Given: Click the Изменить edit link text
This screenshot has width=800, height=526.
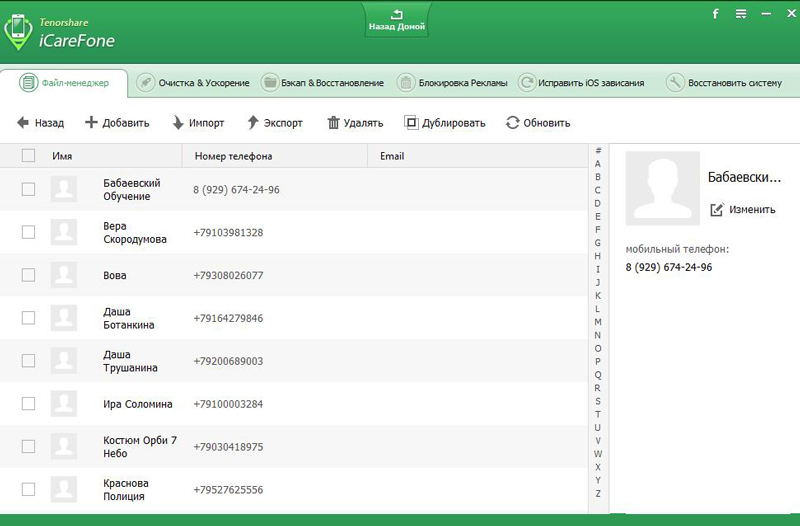Looking at the screenshot, I should [752, 209].
